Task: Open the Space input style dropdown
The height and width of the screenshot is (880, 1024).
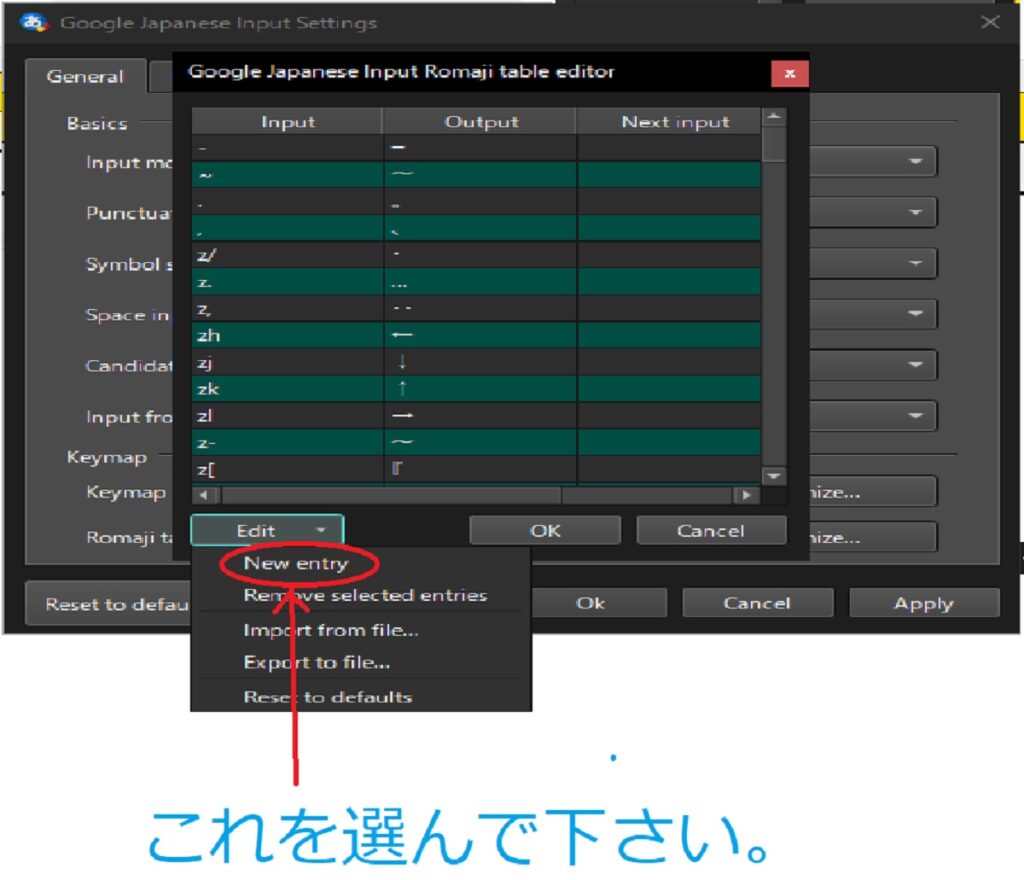Action: [874, 314]
